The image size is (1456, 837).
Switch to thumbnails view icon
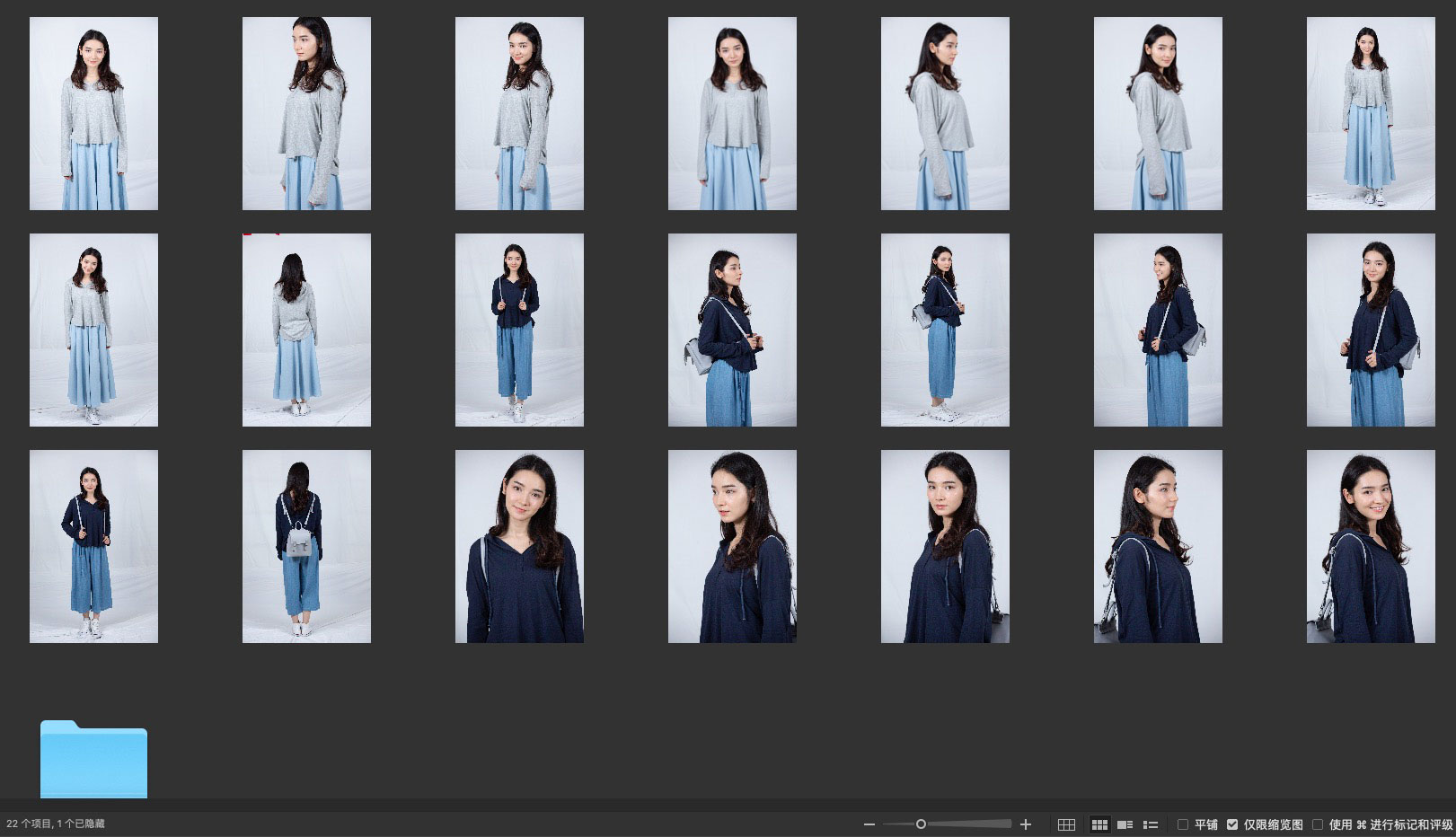point(1099,824)
